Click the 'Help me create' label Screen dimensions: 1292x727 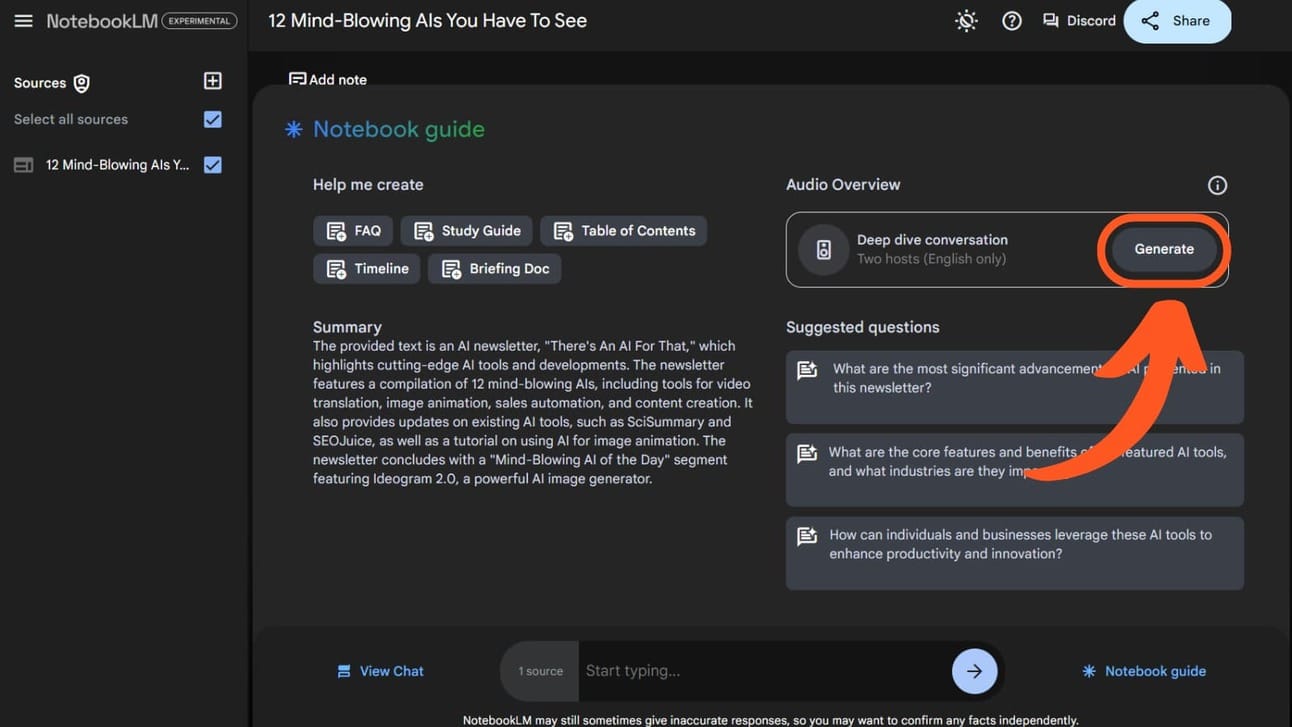(368, 185)
